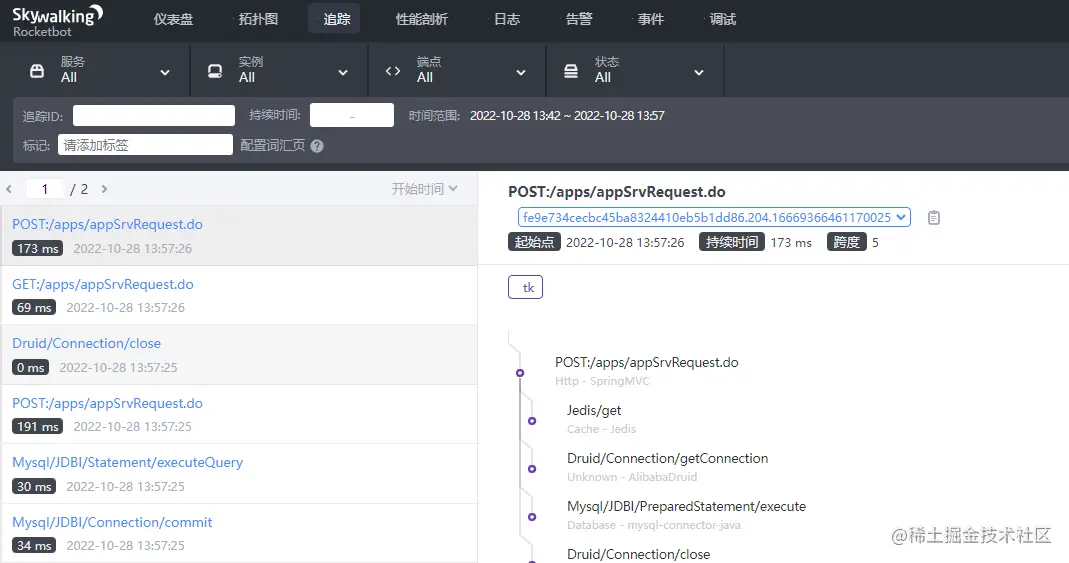Click the 69 ms duration badge

[33, 307]
